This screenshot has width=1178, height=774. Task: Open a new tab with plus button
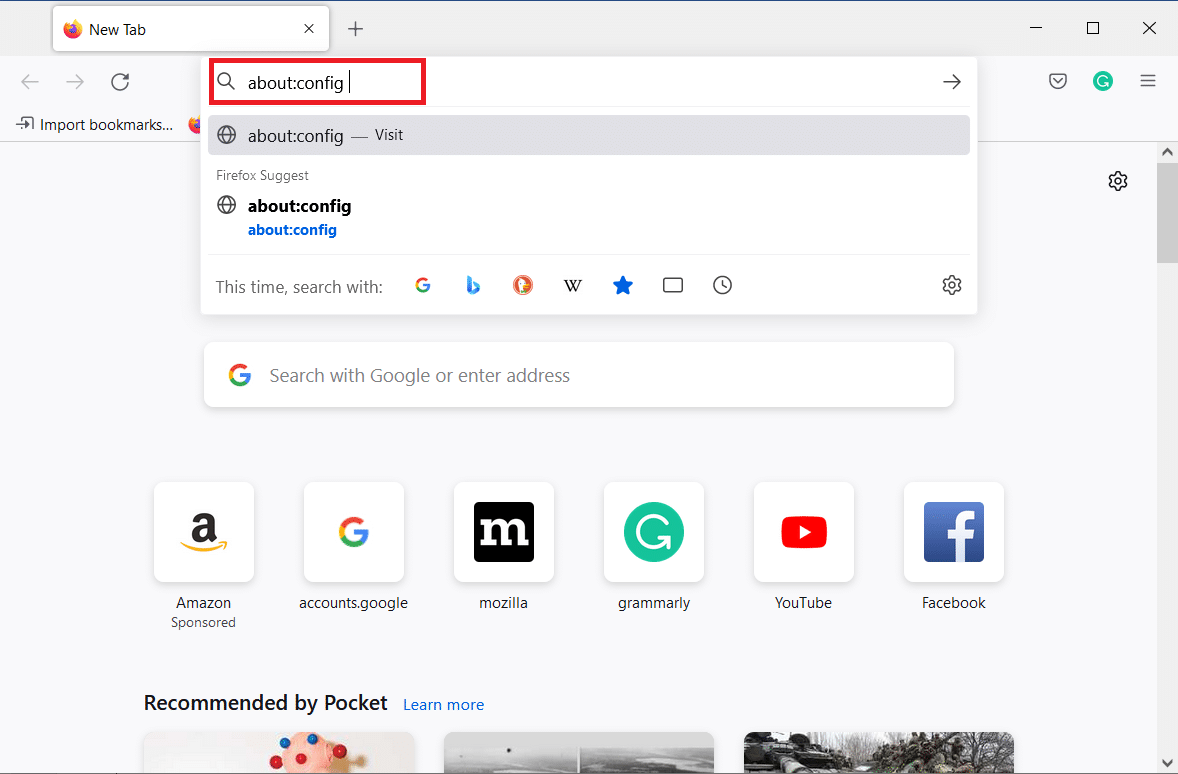tap(355, 29)
